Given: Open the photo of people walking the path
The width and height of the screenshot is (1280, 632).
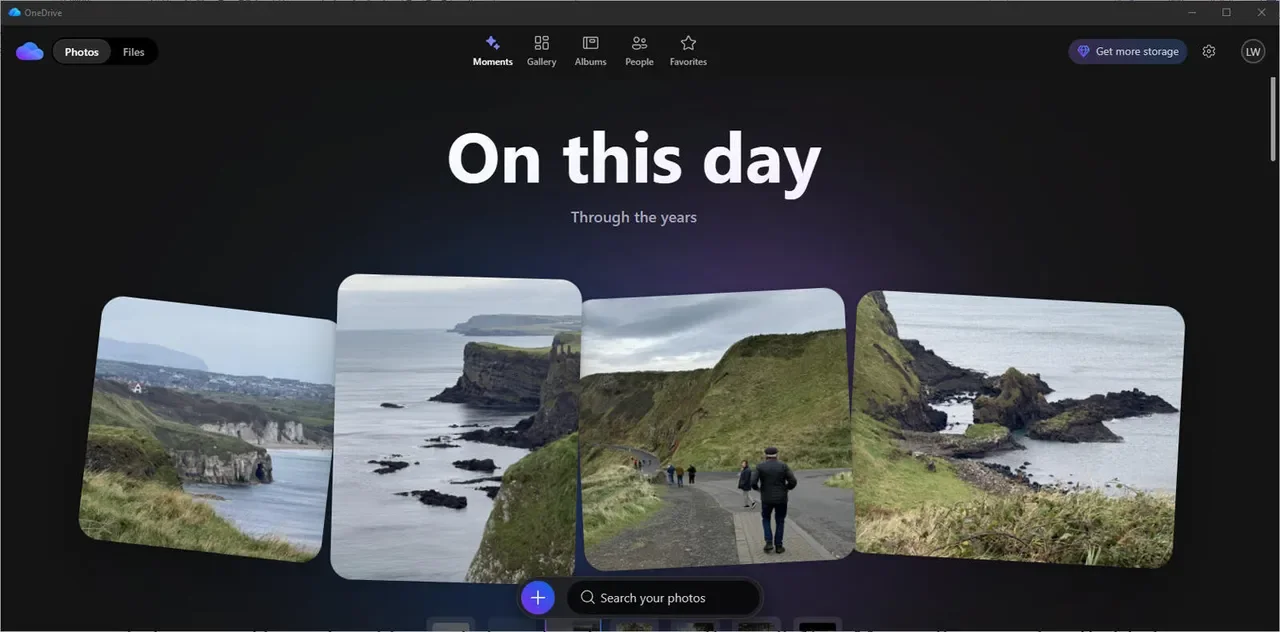Looking at the screenshot, I should click(714, 430).
